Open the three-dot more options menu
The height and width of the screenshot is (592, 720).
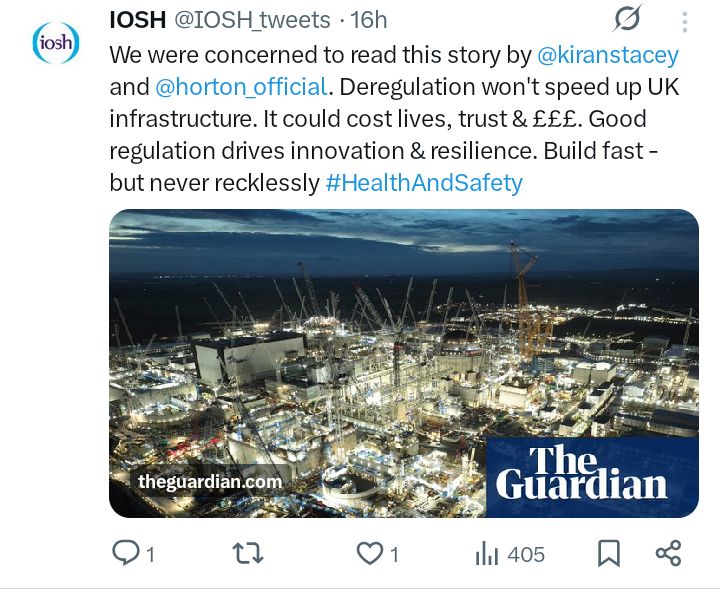click(685, 21)
